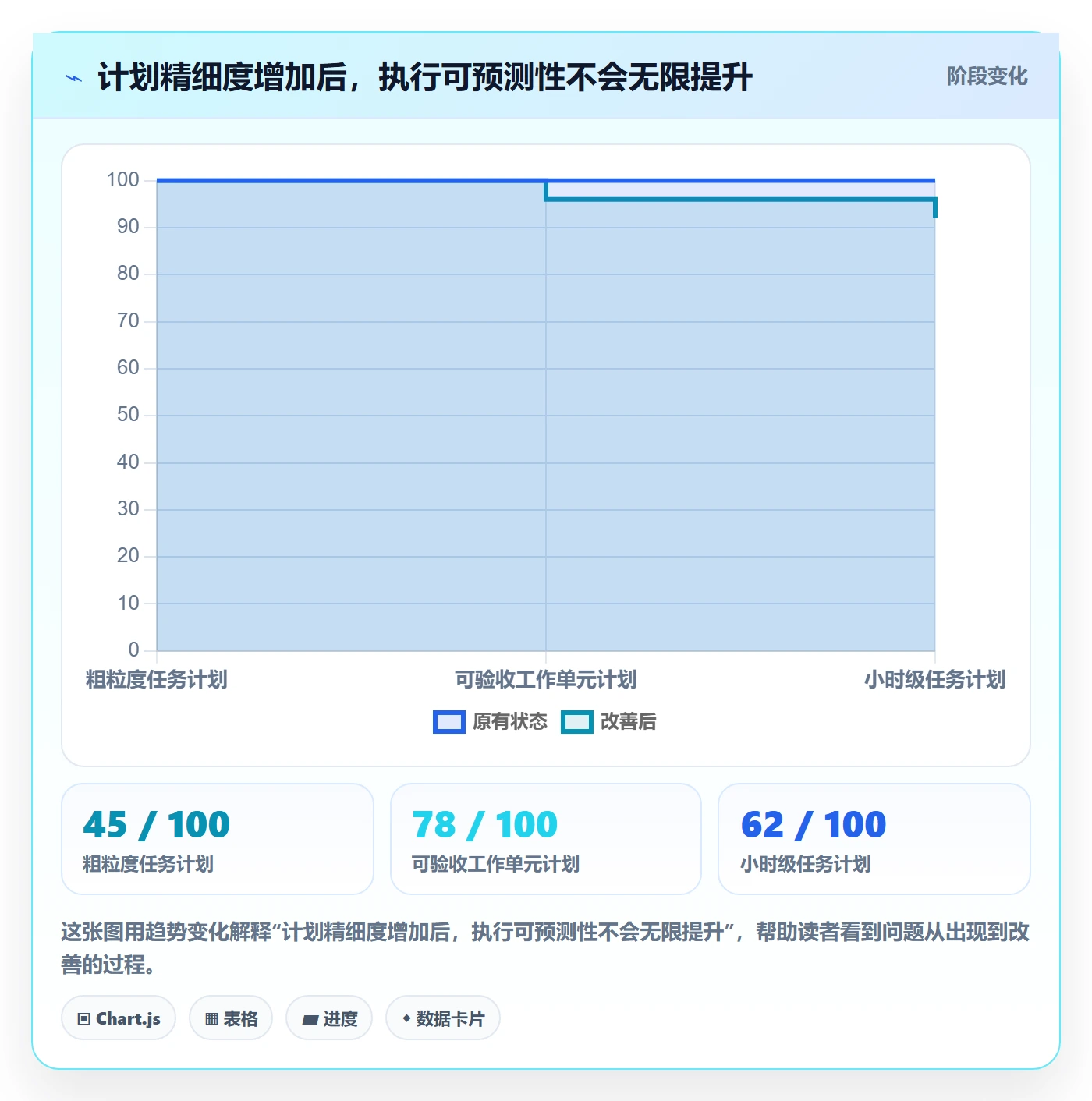
Task: Select the 78 / 100 可验收工作单元计划 card
Action: pyautogui.click(x=546, y=839)
